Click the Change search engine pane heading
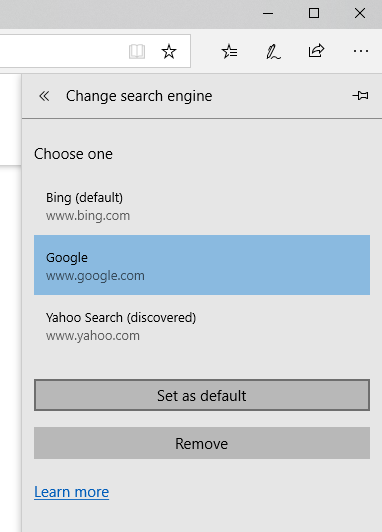 pos(139,96)
